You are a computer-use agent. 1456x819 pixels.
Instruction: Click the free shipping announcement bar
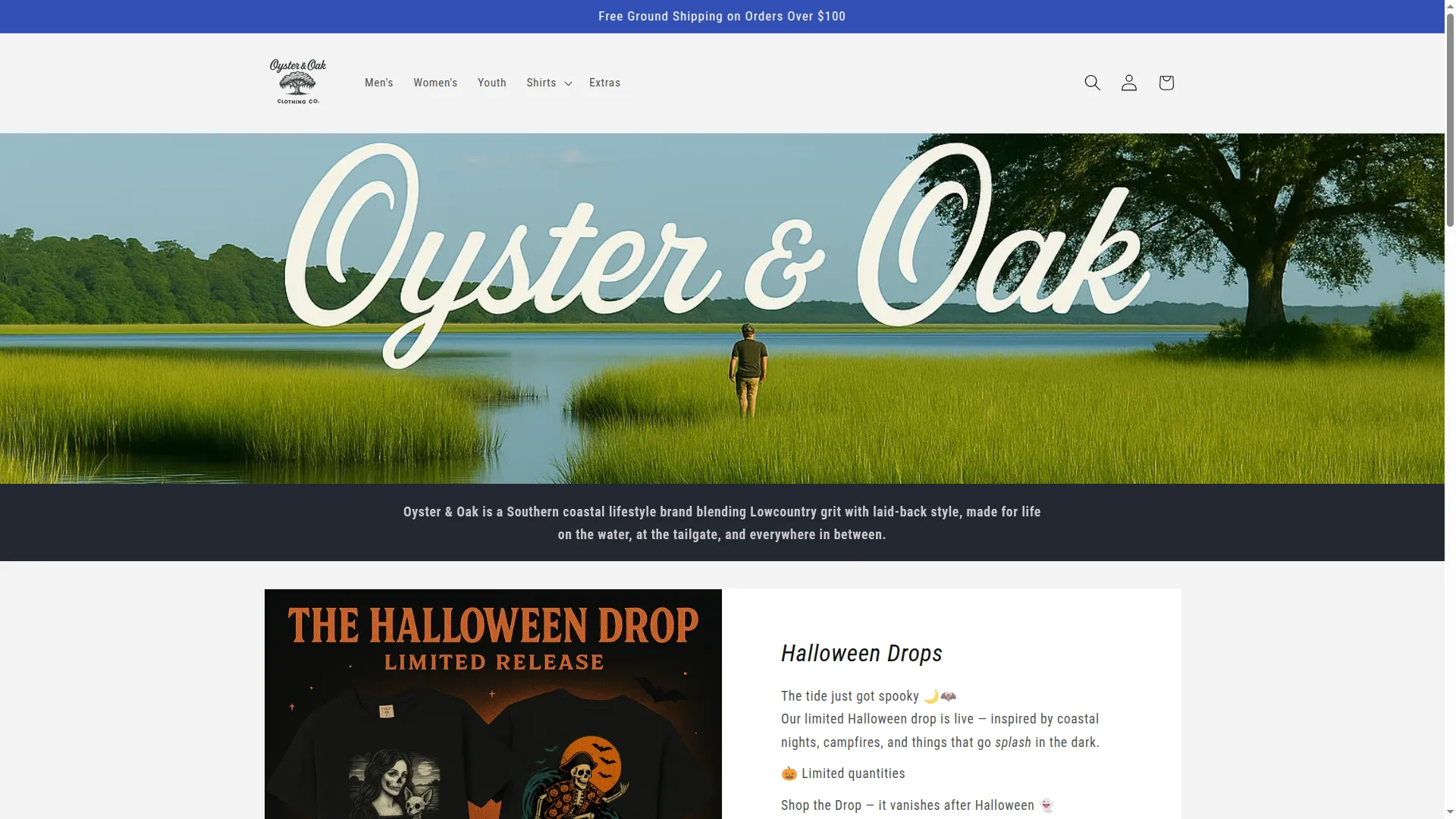722,17
